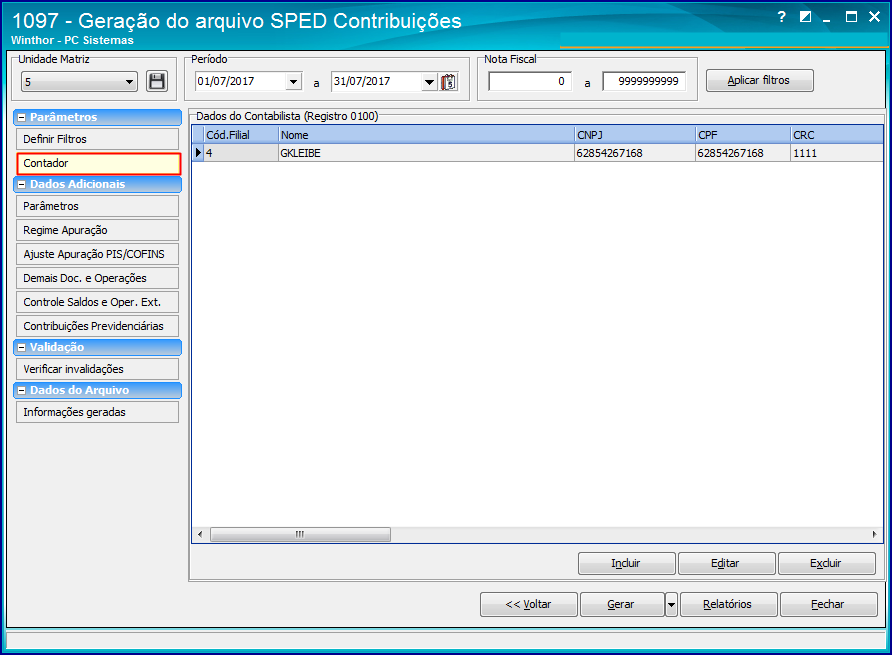Click the Fechar button
This screenshot has height=655, width=892.
coord(829,604)
